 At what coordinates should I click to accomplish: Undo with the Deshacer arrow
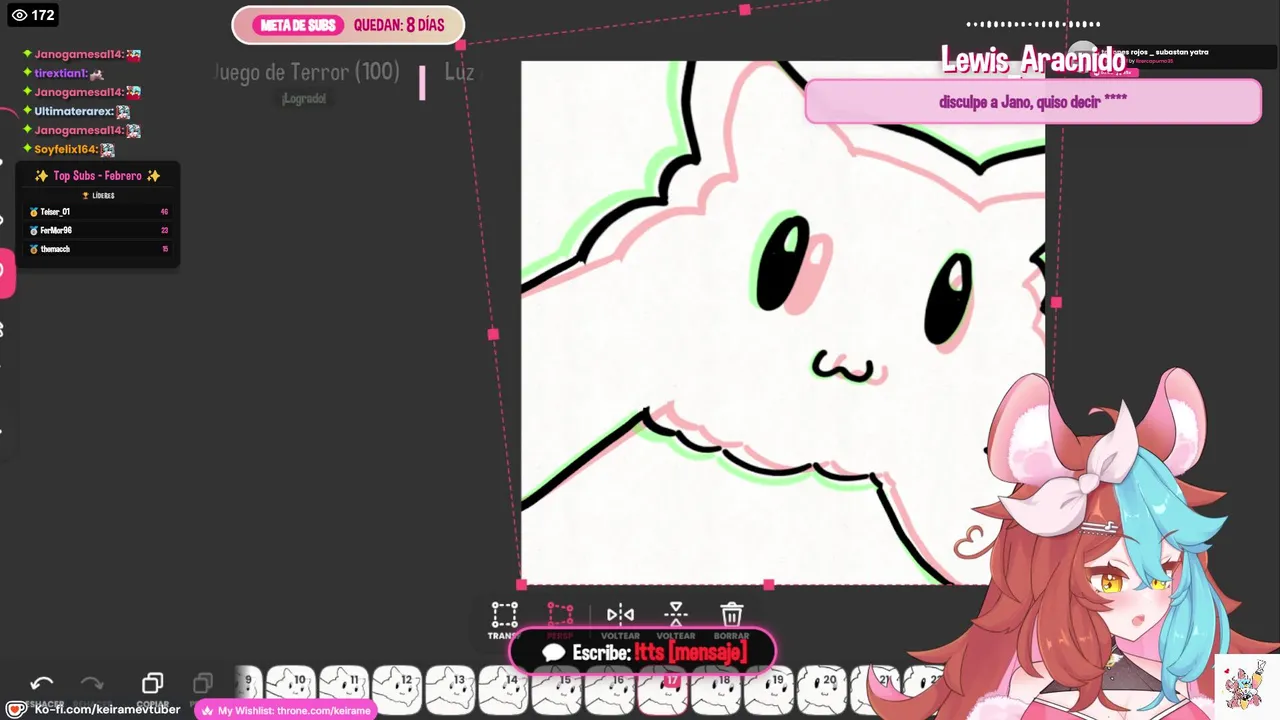coord(41,683)
